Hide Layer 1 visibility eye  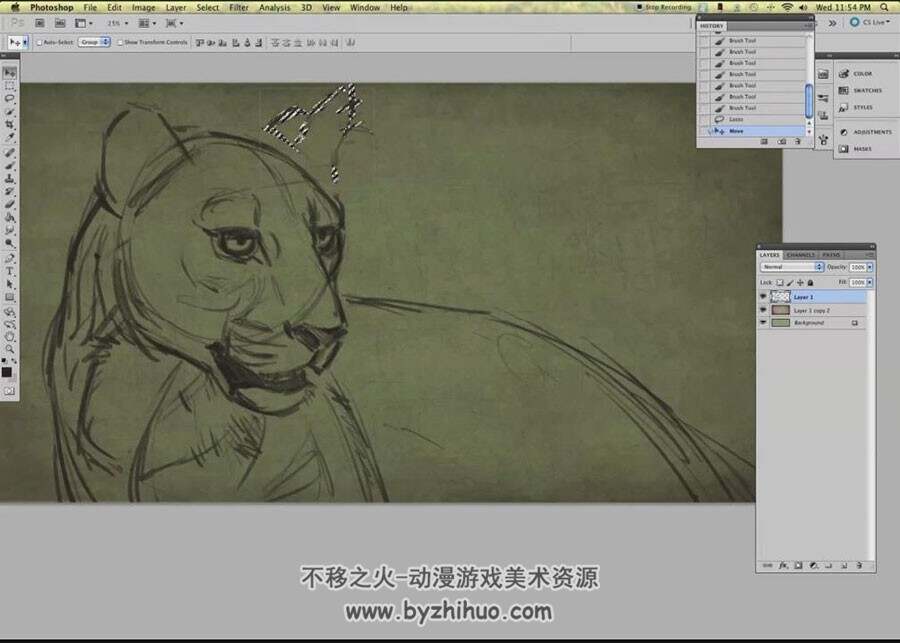point(763,297)
